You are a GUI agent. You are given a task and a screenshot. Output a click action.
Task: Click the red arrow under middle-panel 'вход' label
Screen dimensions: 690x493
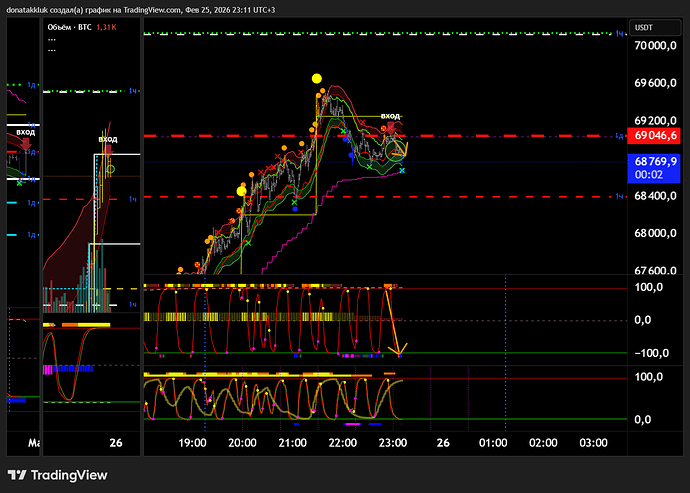coord(107,152)
